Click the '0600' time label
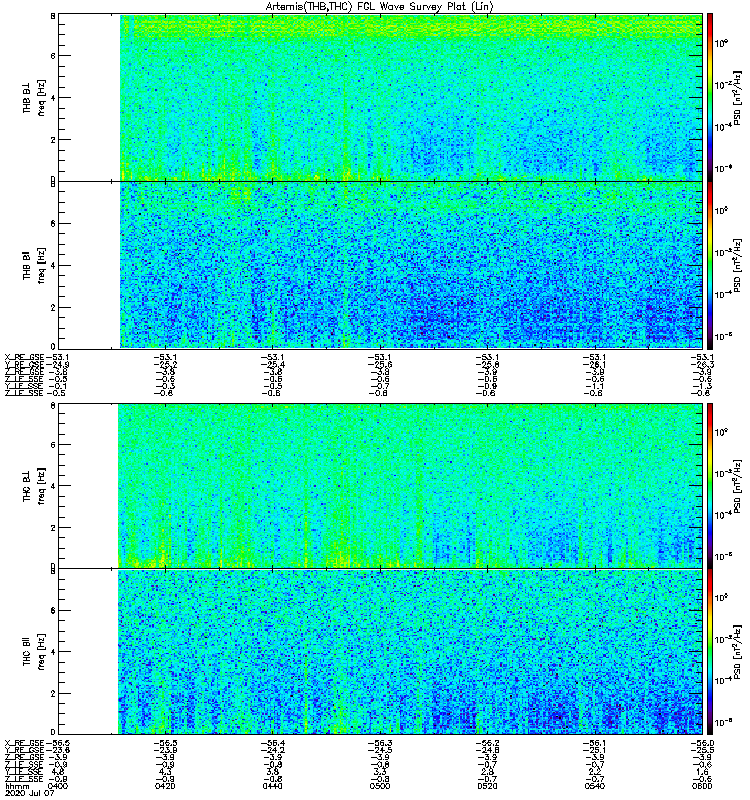This screenshot has width=750, height=800. (x=702, y=786)
